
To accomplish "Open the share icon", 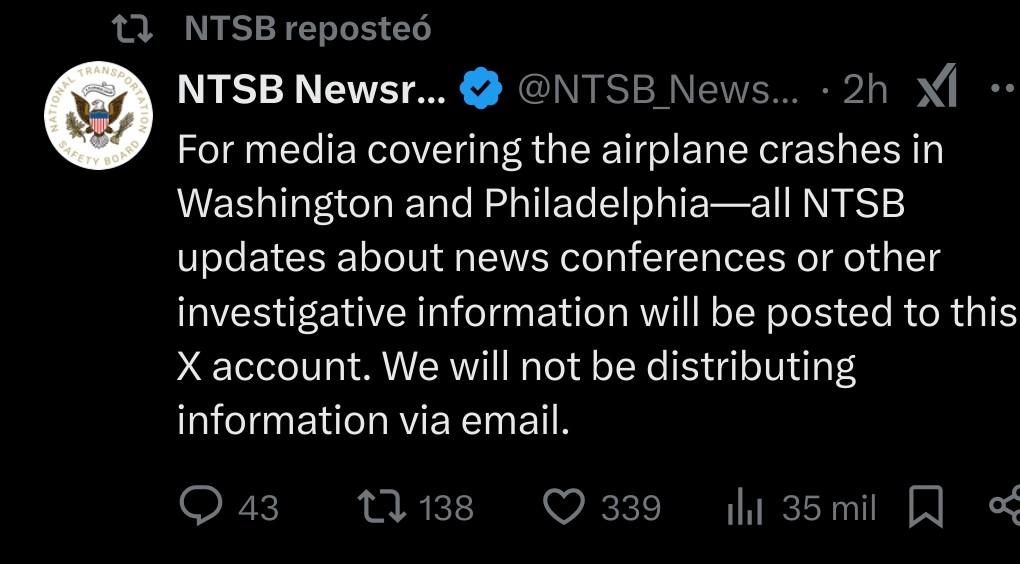I will (x=1004, y=505).
